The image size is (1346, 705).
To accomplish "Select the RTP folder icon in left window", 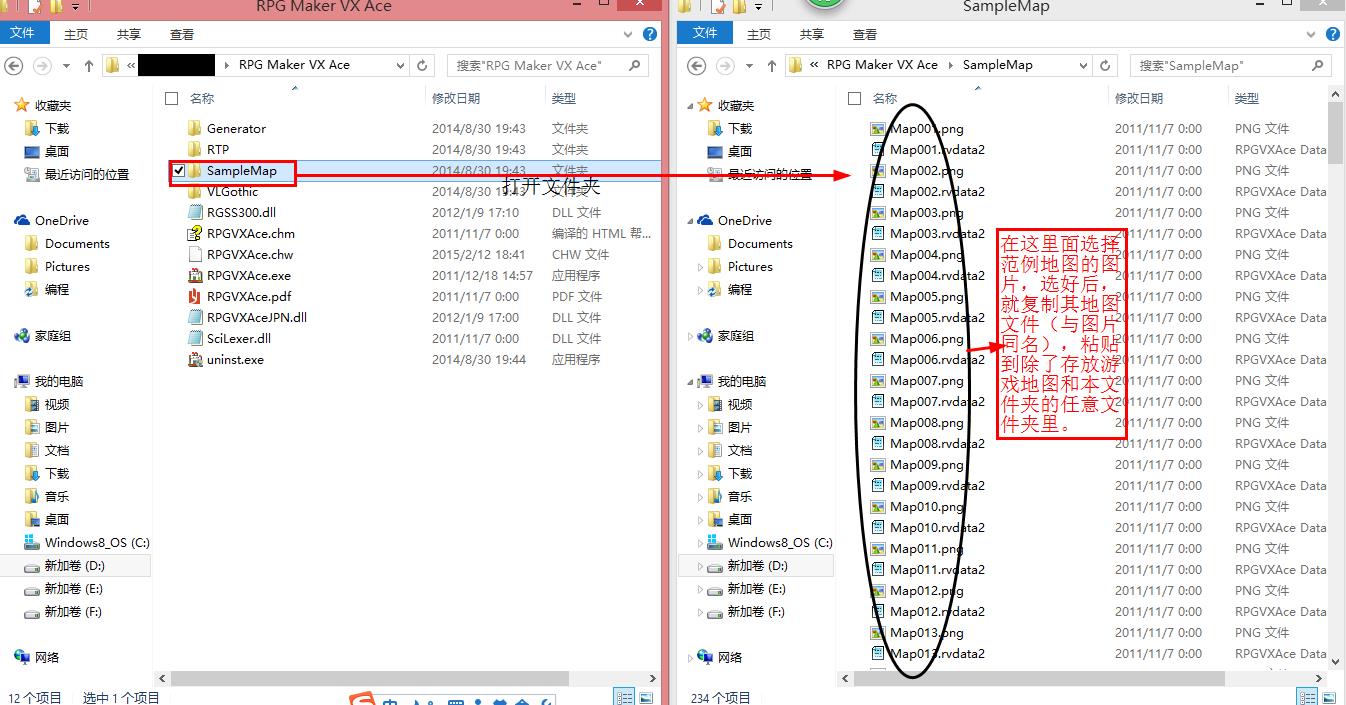I will [195, 149].
